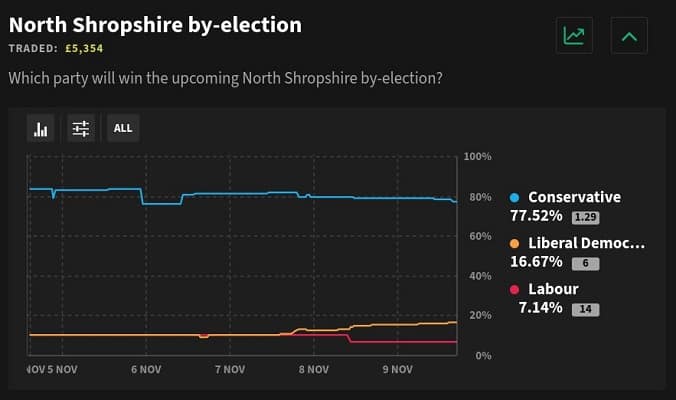The image size is (676, 400).
Task: Click the 8 NOV date axis marker
Action: pos(314,369)
